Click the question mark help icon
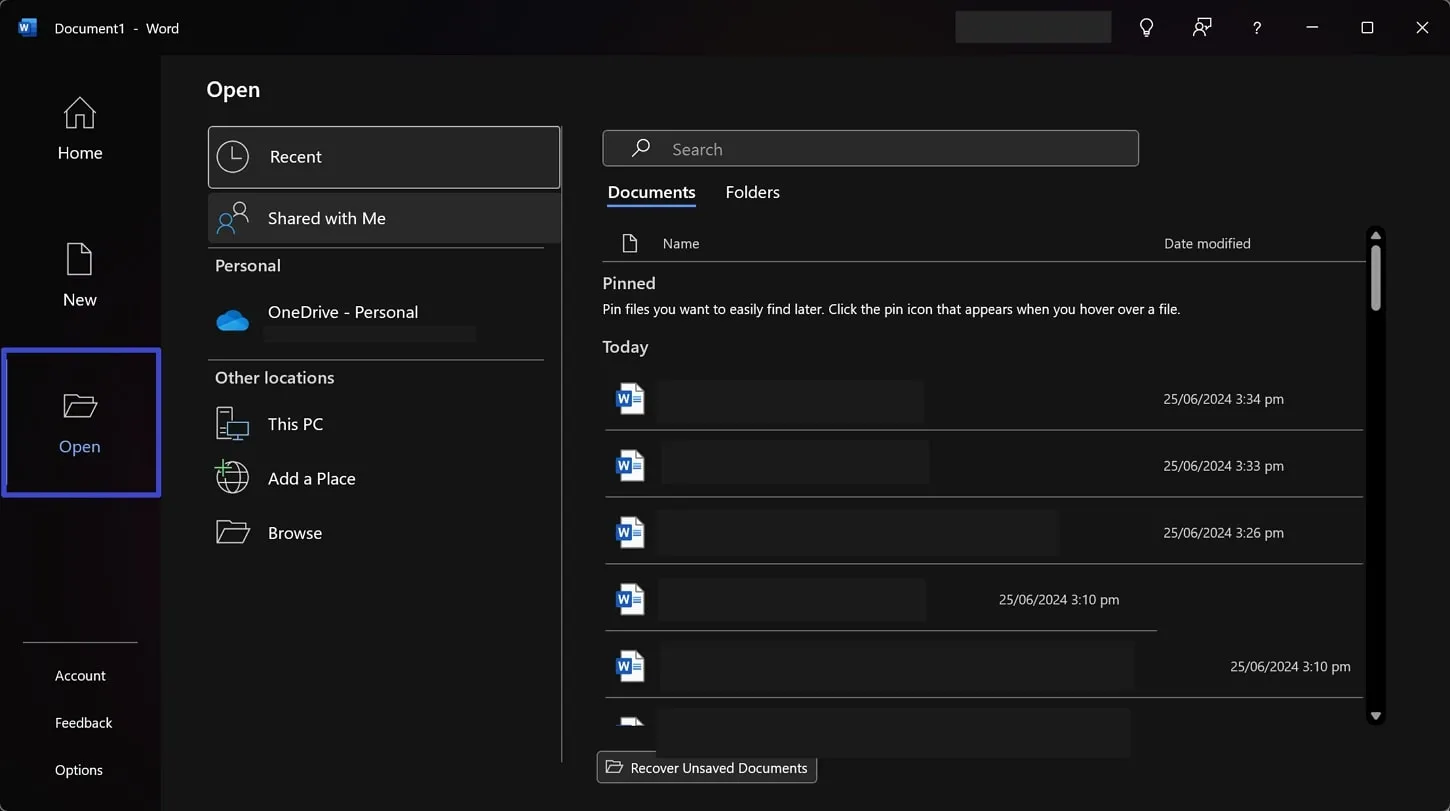The height and width of the screenshot is (811, 1450). point(1257,28)
